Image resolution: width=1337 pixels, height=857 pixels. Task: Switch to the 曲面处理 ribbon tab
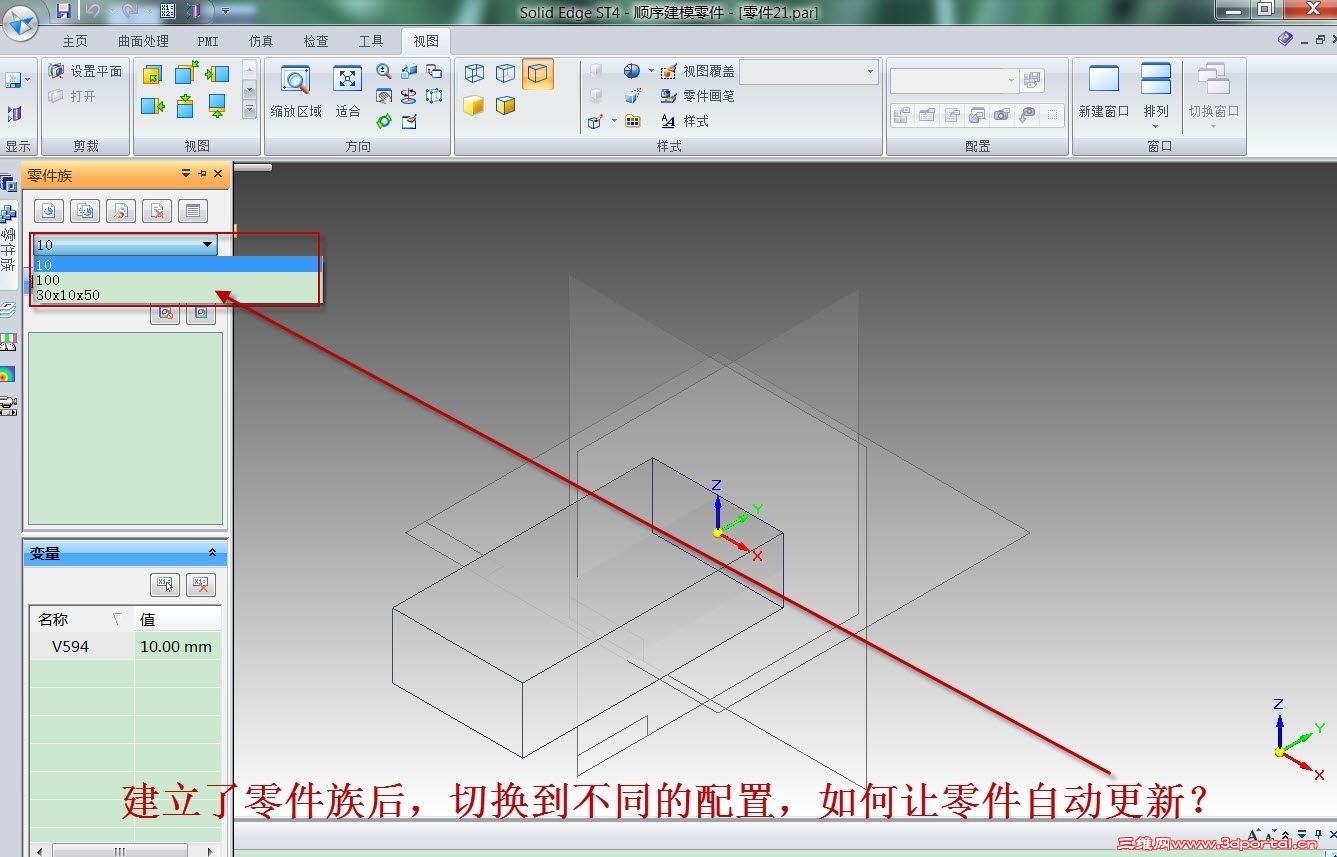[x=143, y=41]
